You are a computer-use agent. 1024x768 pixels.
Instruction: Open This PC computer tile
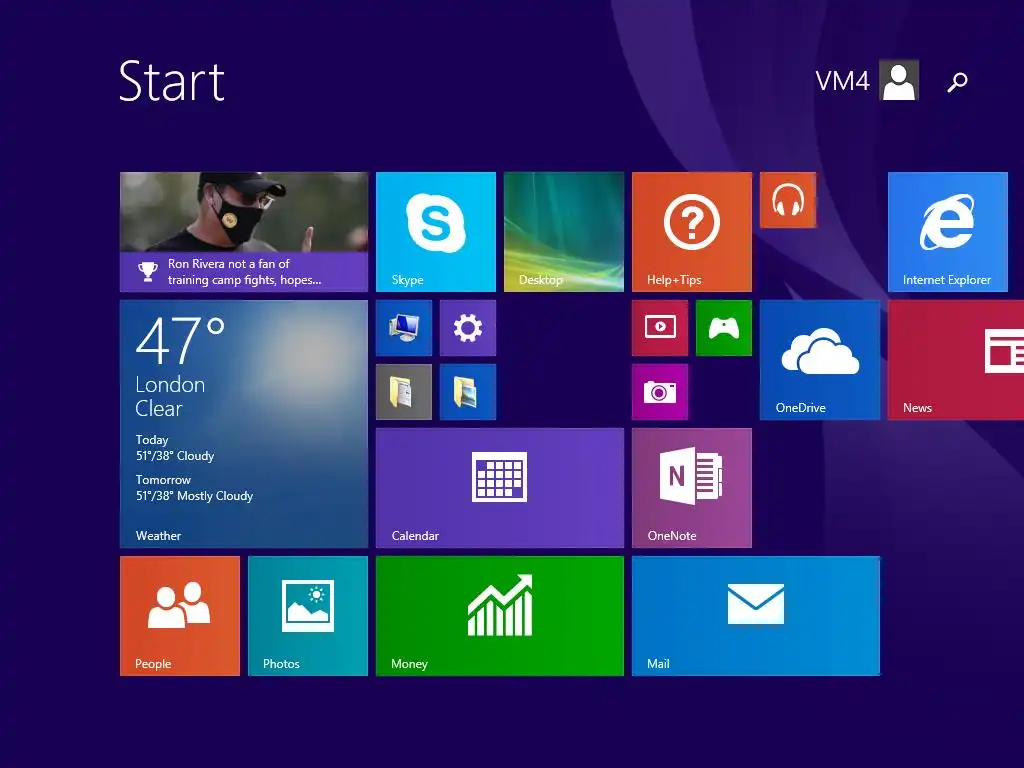404,328
